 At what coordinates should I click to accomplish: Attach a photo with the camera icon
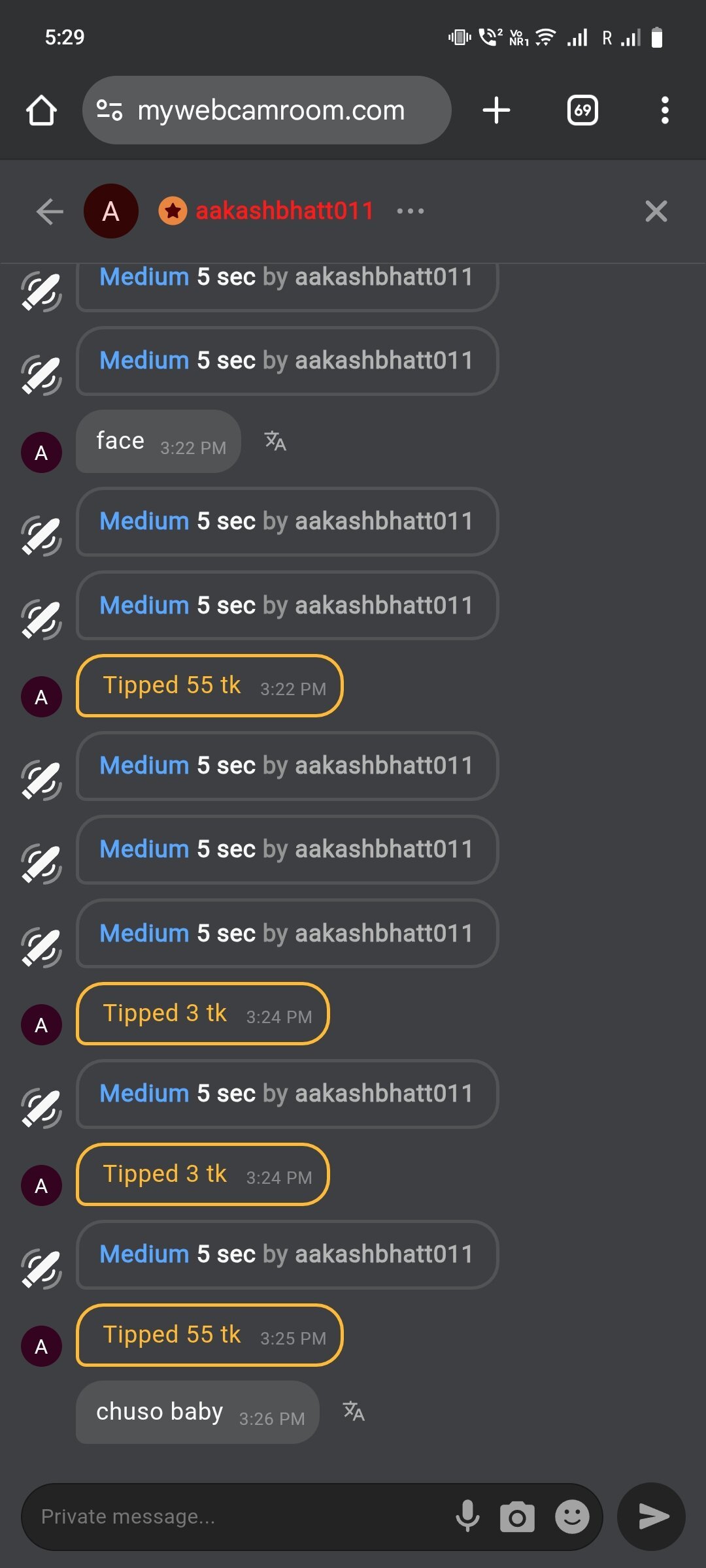(x=517, y=1517)
